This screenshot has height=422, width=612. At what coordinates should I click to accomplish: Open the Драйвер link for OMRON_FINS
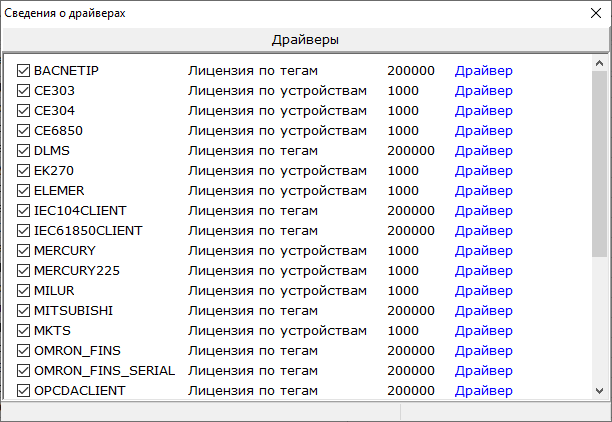(484, 351)
